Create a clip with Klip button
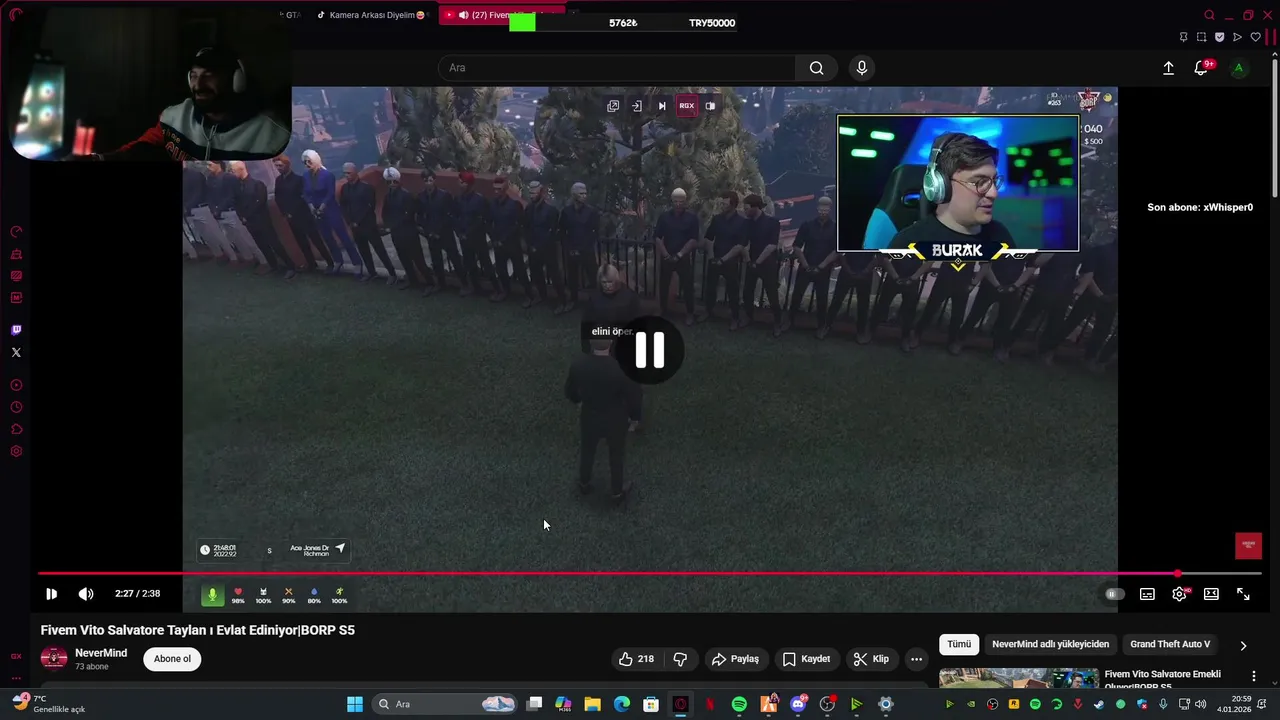 click(x=871, y=659)
